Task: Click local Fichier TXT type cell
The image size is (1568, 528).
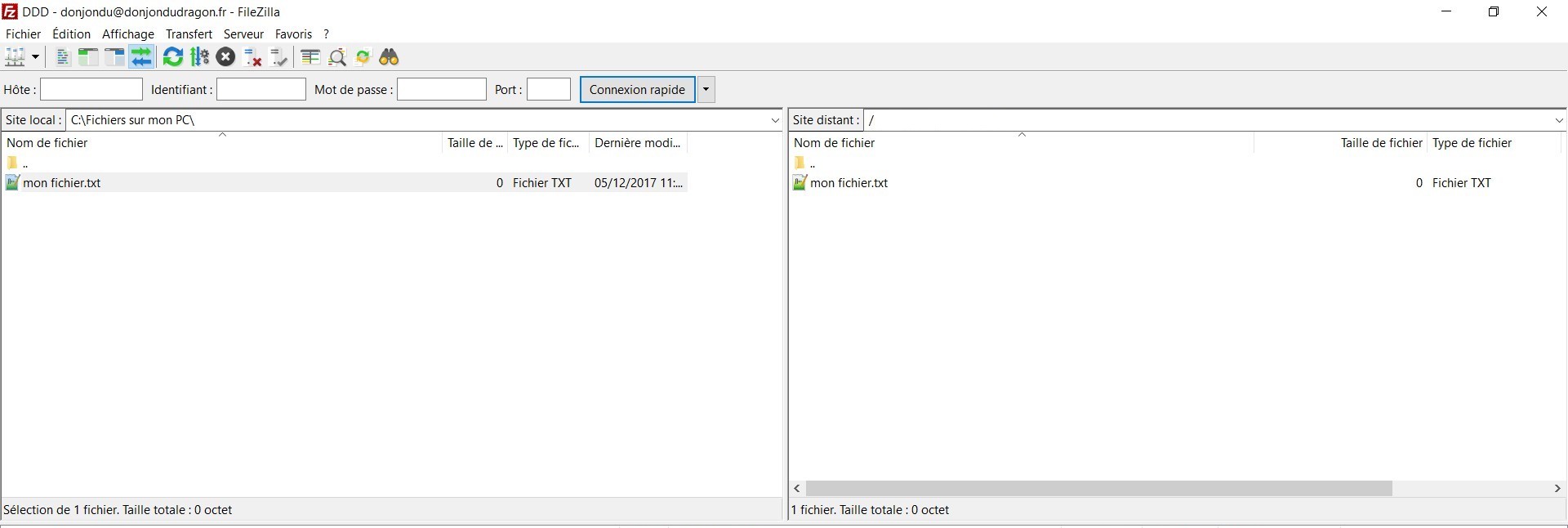Action: click(x=542, y=183)
